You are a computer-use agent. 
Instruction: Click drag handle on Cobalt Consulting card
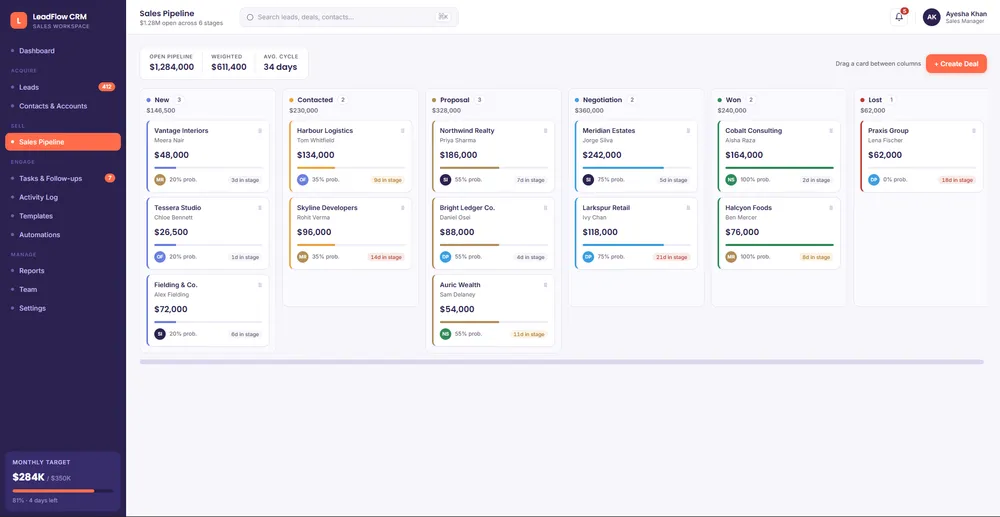pyautogui.click(x=831, y=131)
